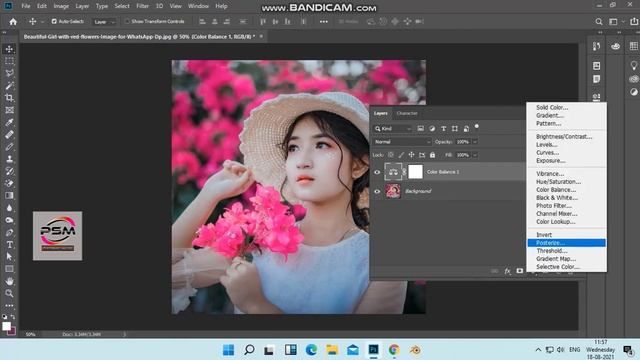Select the History Brush tool
Viewport: 640px width, 360px height.
click(9, 171)
